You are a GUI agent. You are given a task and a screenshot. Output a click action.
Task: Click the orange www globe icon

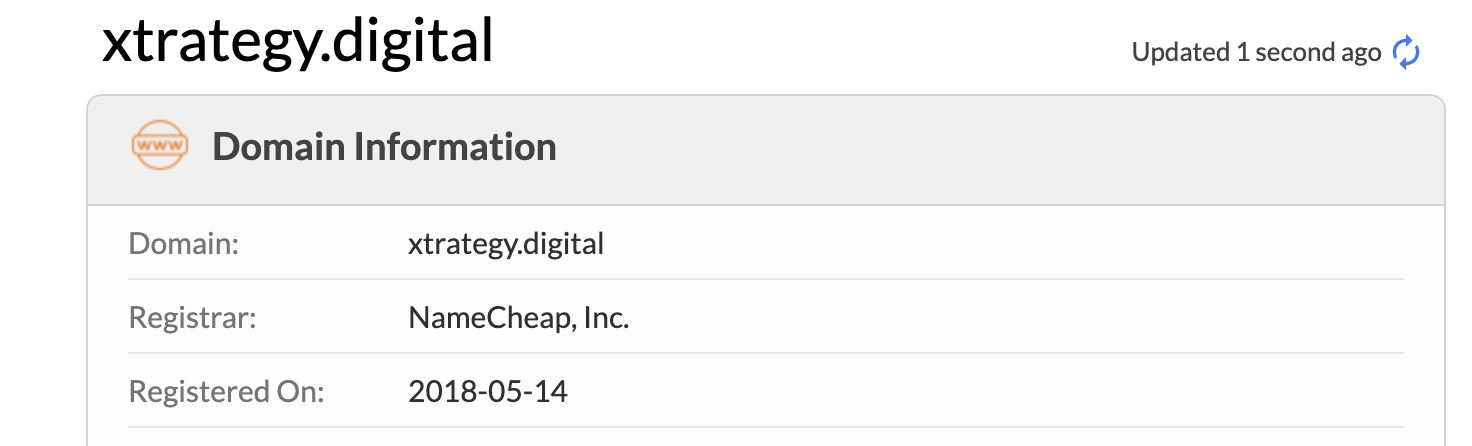160,146
